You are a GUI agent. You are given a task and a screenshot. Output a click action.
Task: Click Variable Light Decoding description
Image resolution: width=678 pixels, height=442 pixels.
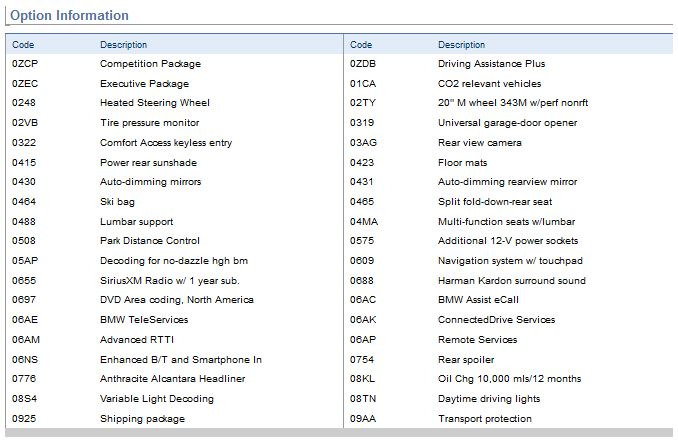157,399
